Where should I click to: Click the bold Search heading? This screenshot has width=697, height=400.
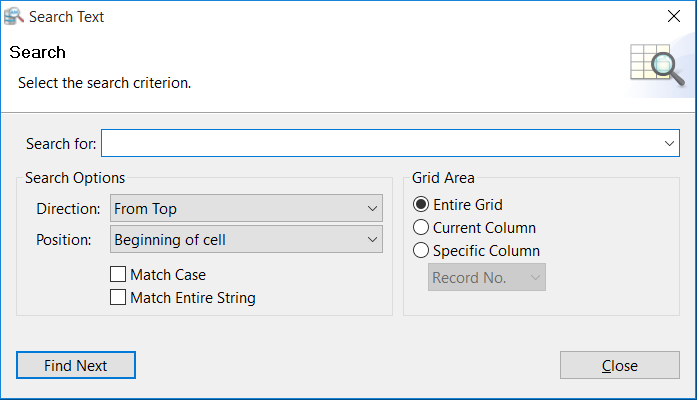[38, 53]
